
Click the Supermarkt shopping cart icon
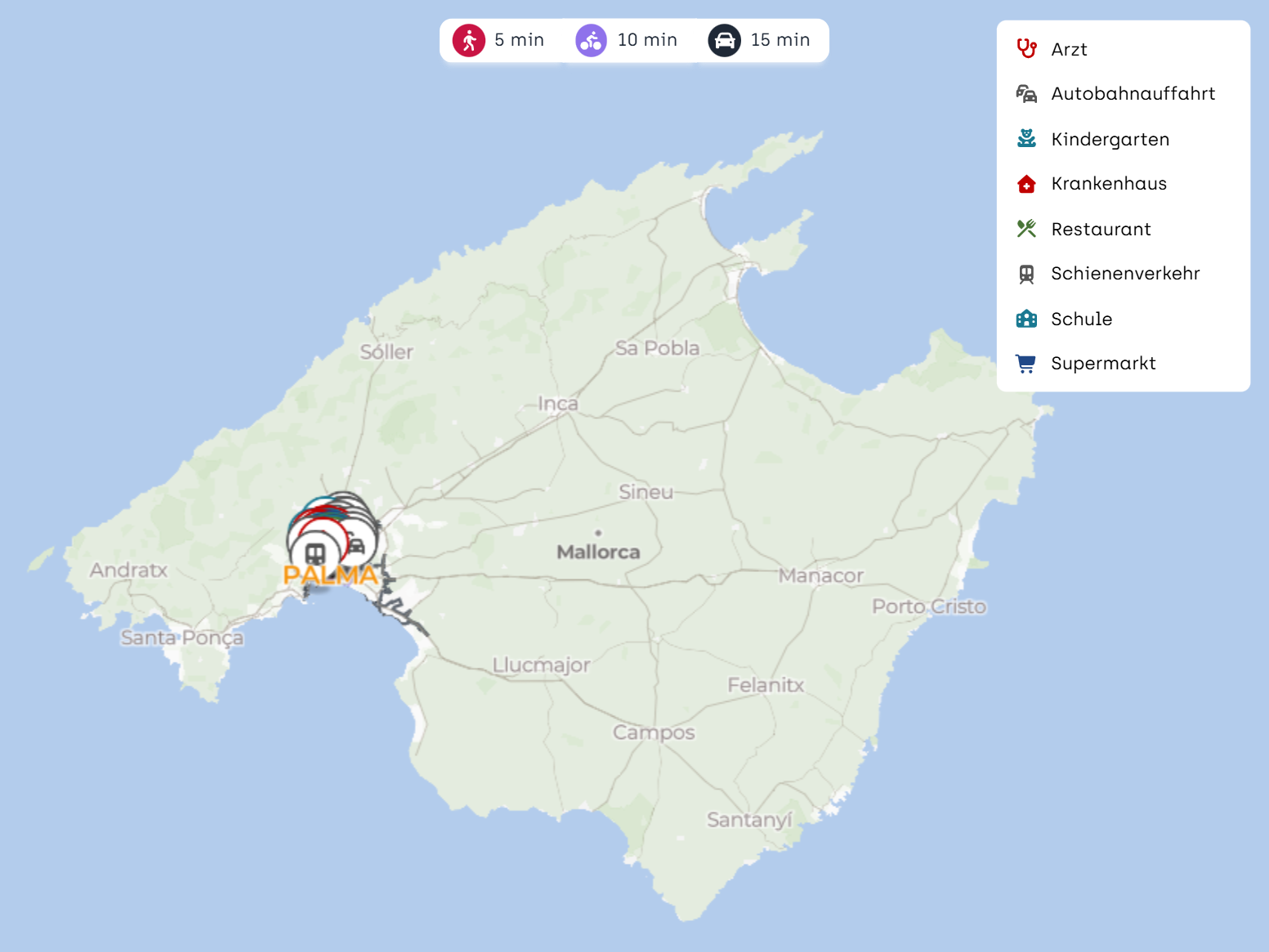(x=1025, y=364)
